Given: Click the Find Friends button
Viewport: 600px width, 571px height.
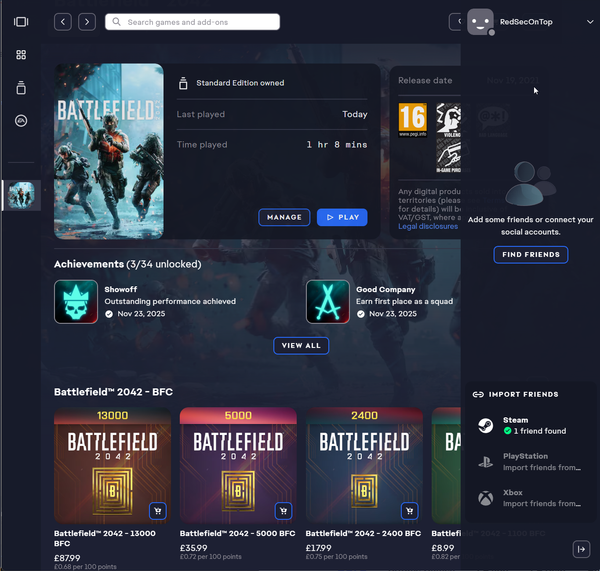Looking at the screenshot, I should (531, 255).
